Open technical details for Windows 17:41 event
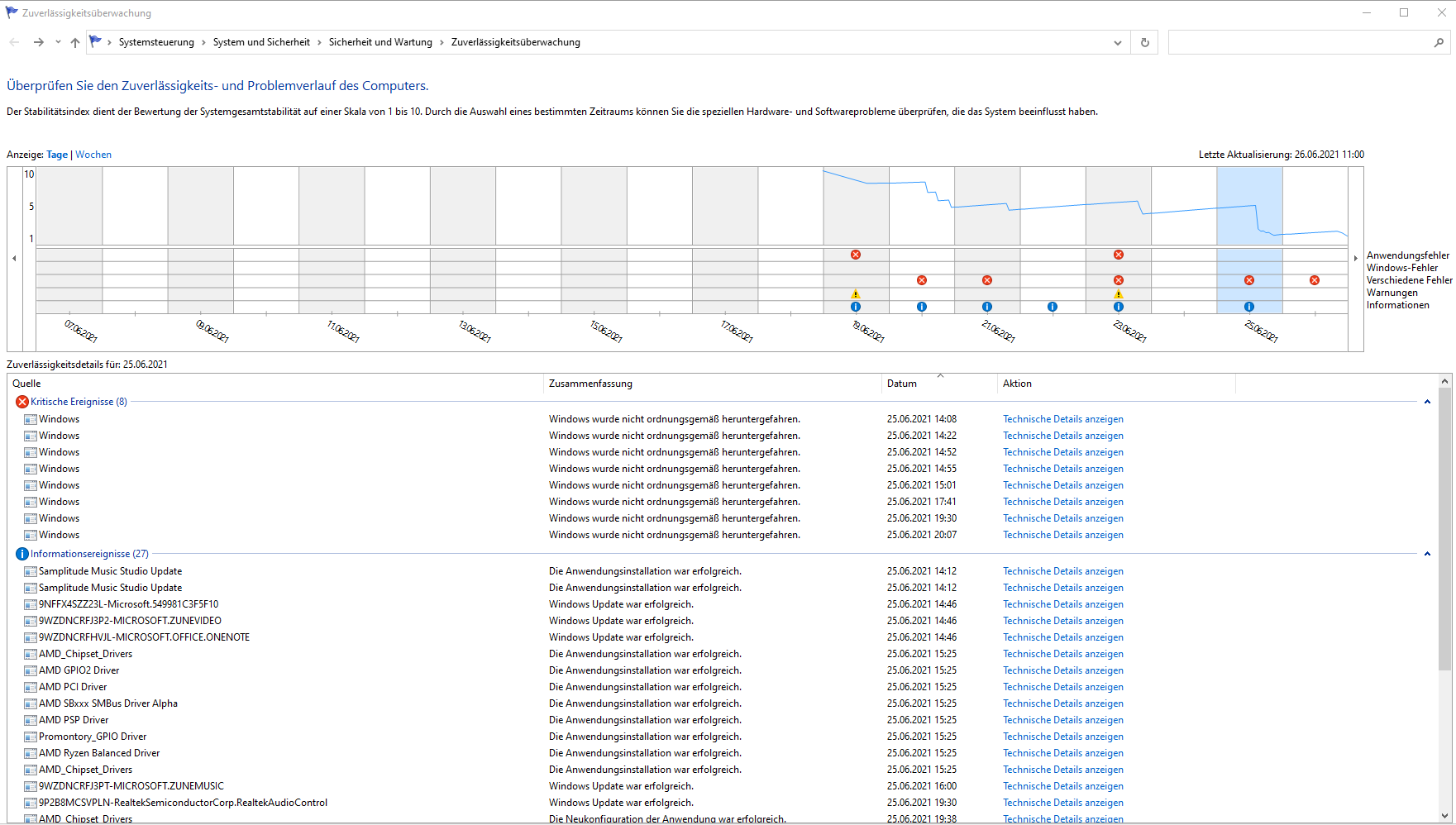 point(1063,502)
